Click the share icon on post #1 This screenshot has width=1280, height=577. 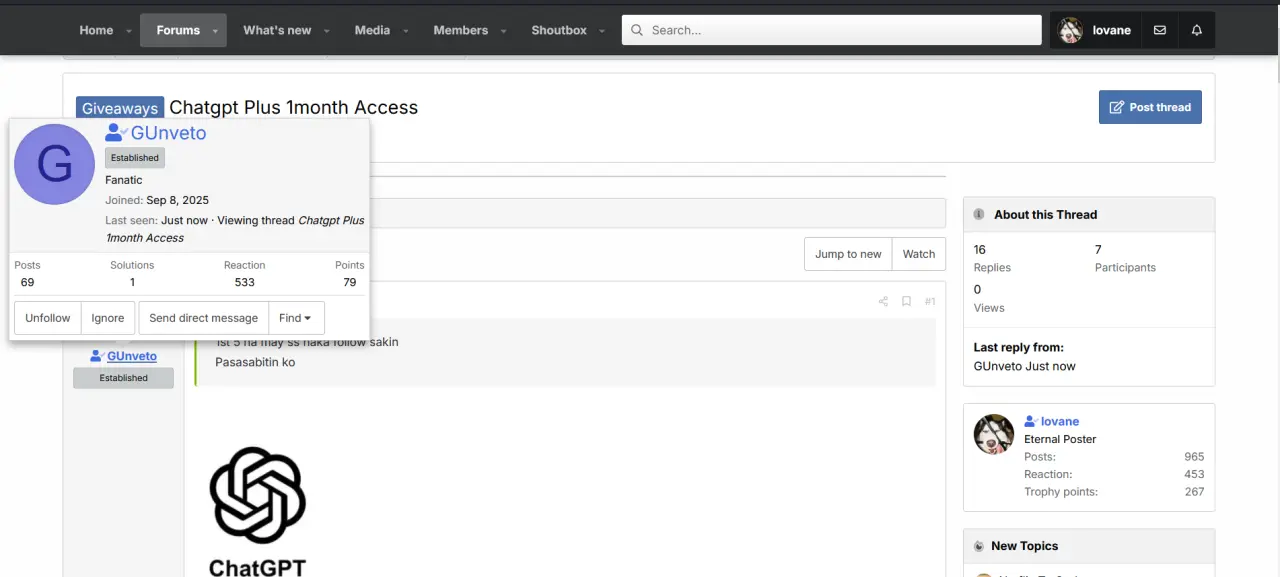pyautogui.click(x=883, y=301)
